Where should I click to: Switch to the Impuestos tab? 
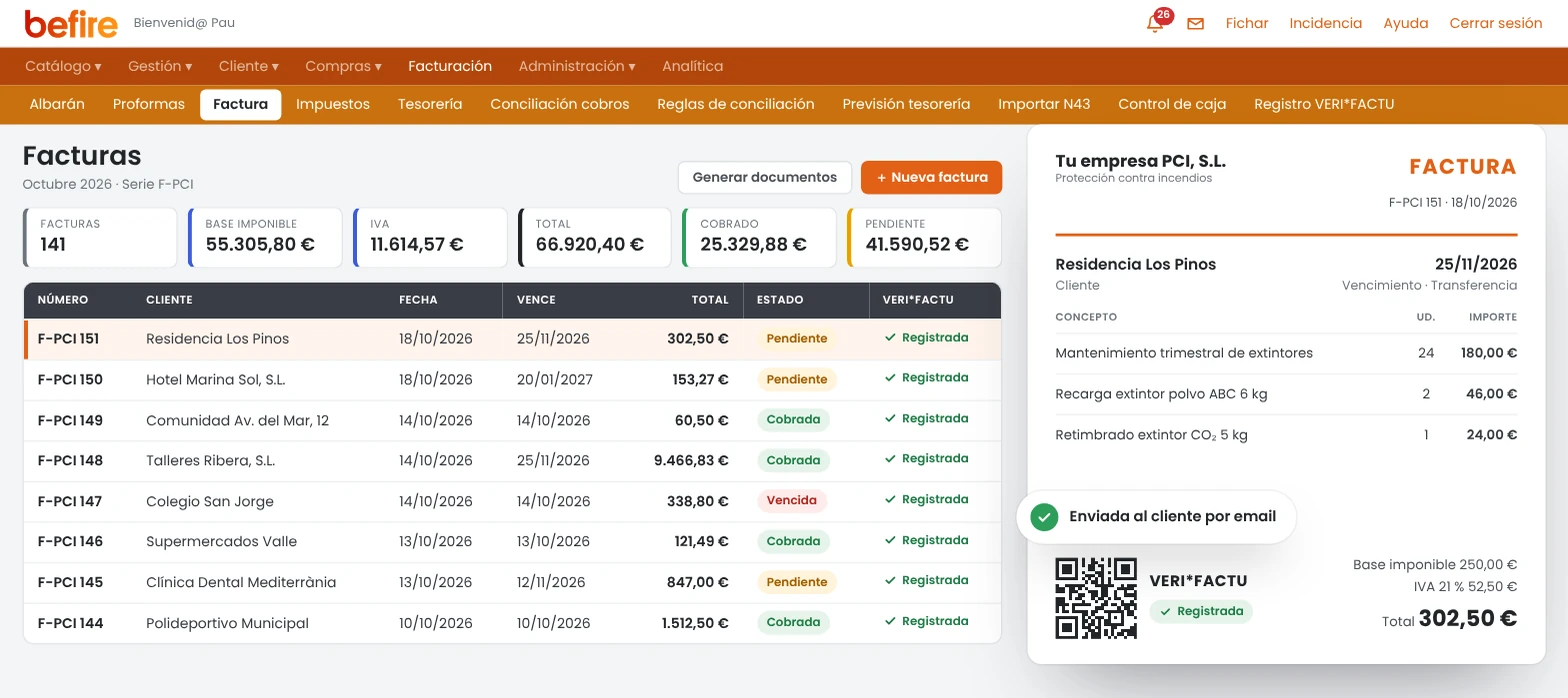click(333, 104)
